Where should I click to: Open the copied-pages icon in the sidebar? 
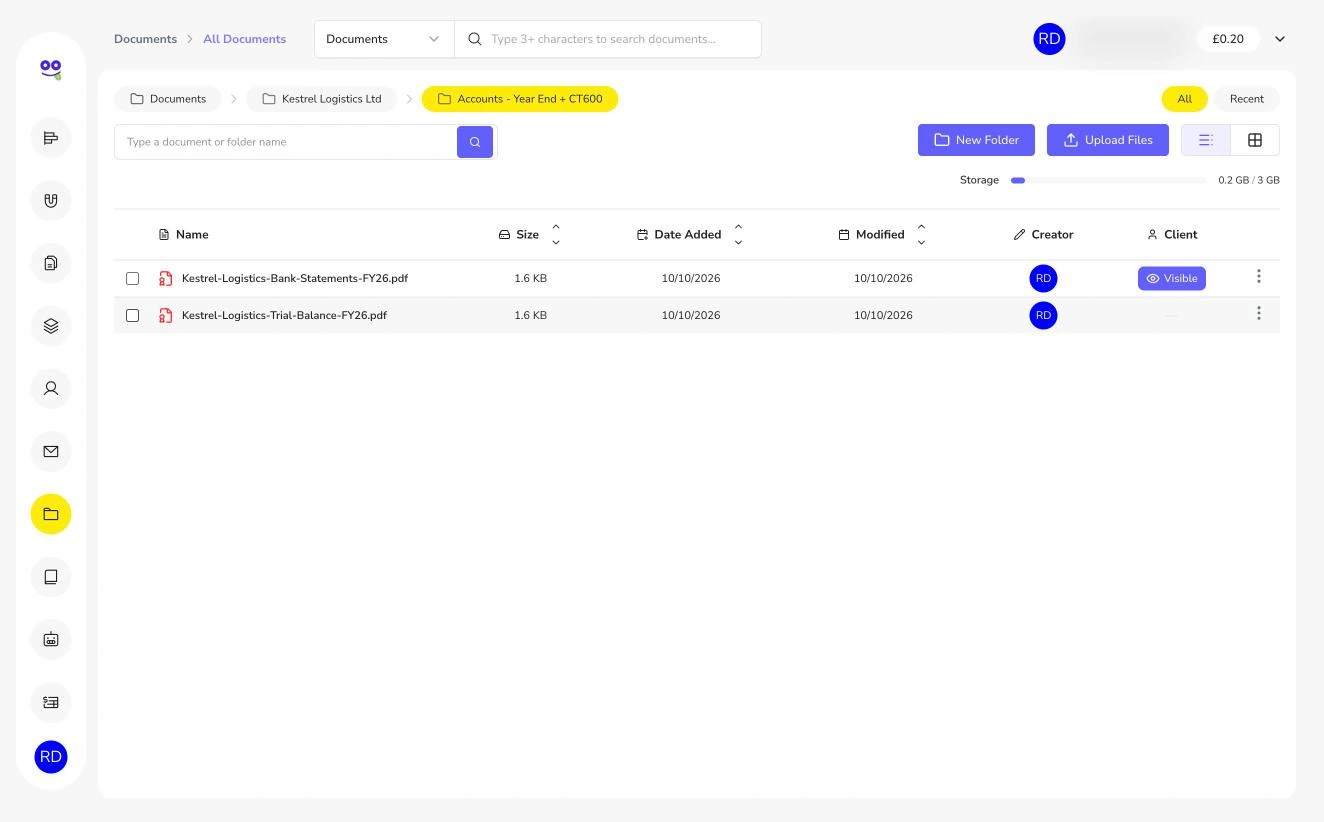51,263
